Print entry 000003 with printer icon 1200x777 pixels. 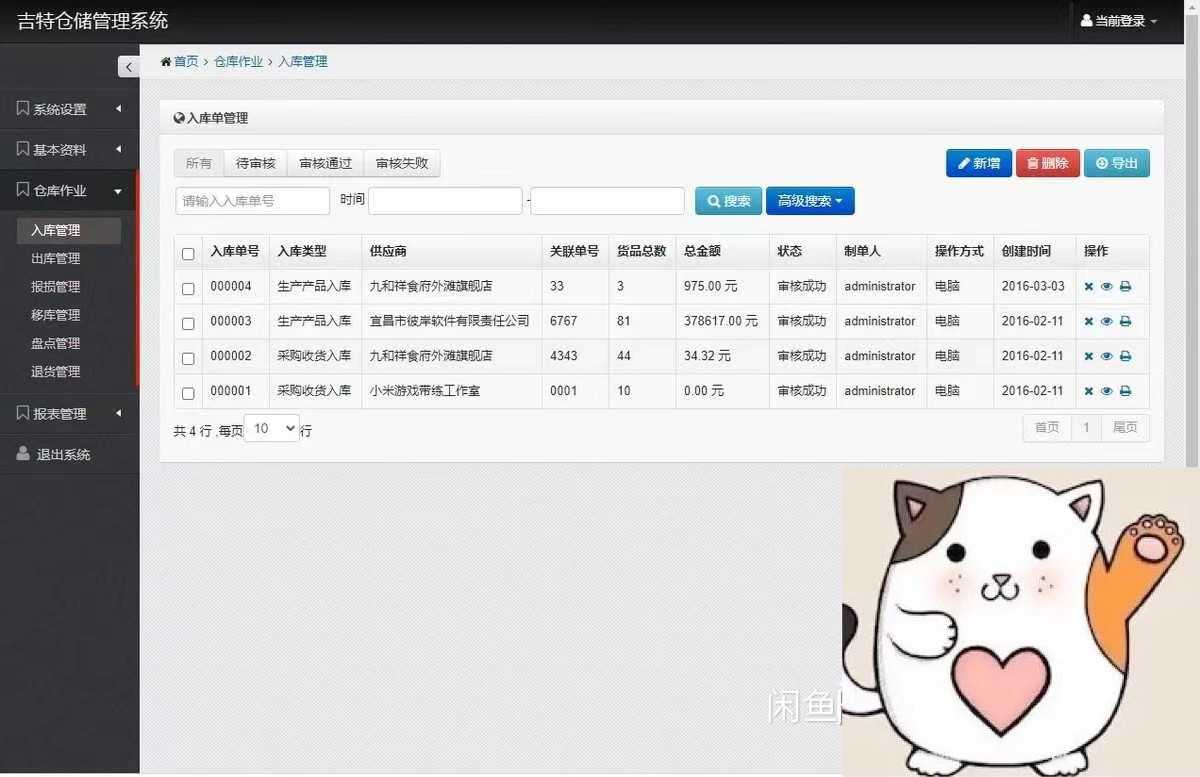coord(1125,322)
